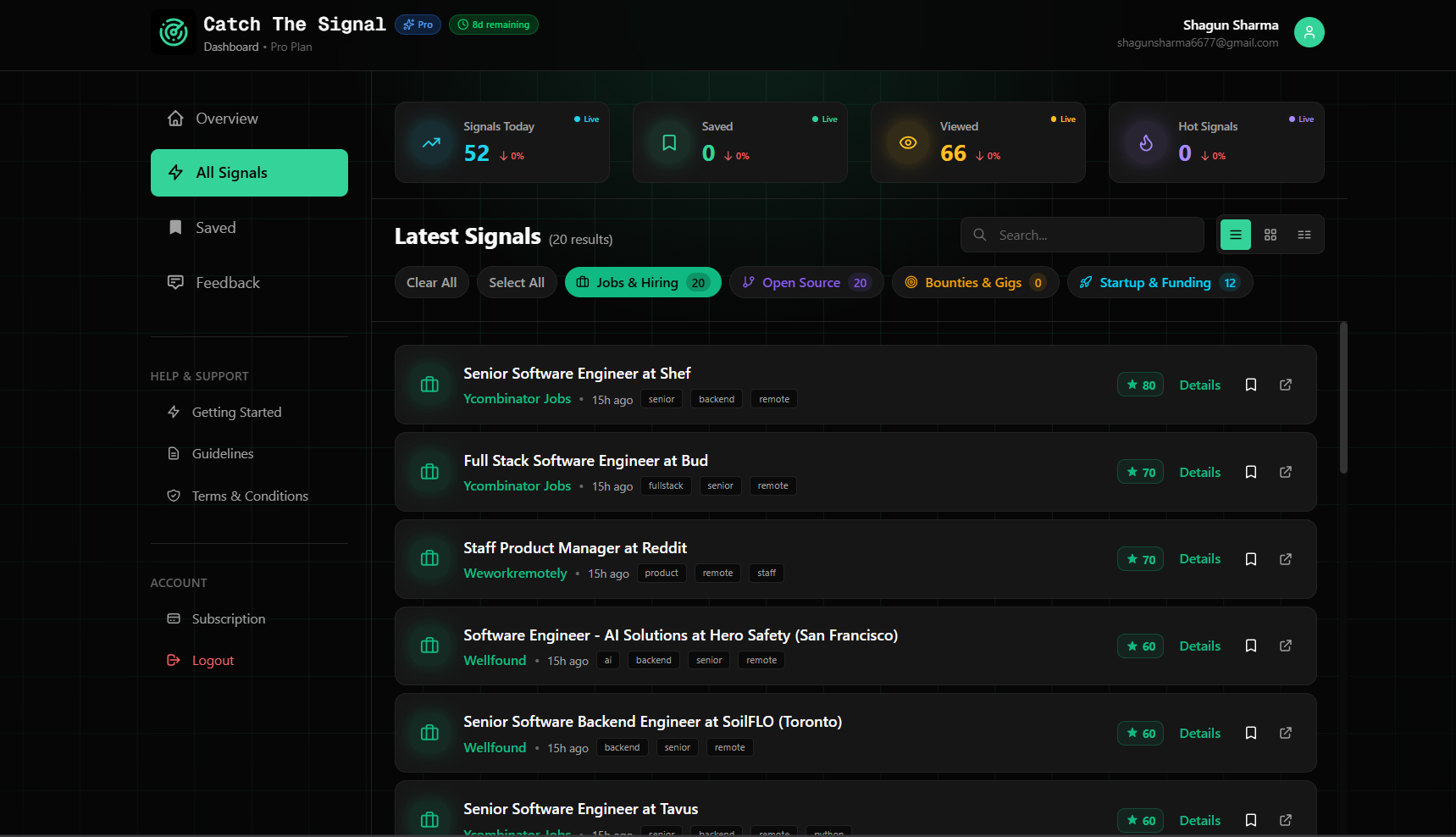Bookmark the Senior Software Engineer at Shef signal
The height and width of the screenshot is (837, 1456).
tap(1251, 385)
